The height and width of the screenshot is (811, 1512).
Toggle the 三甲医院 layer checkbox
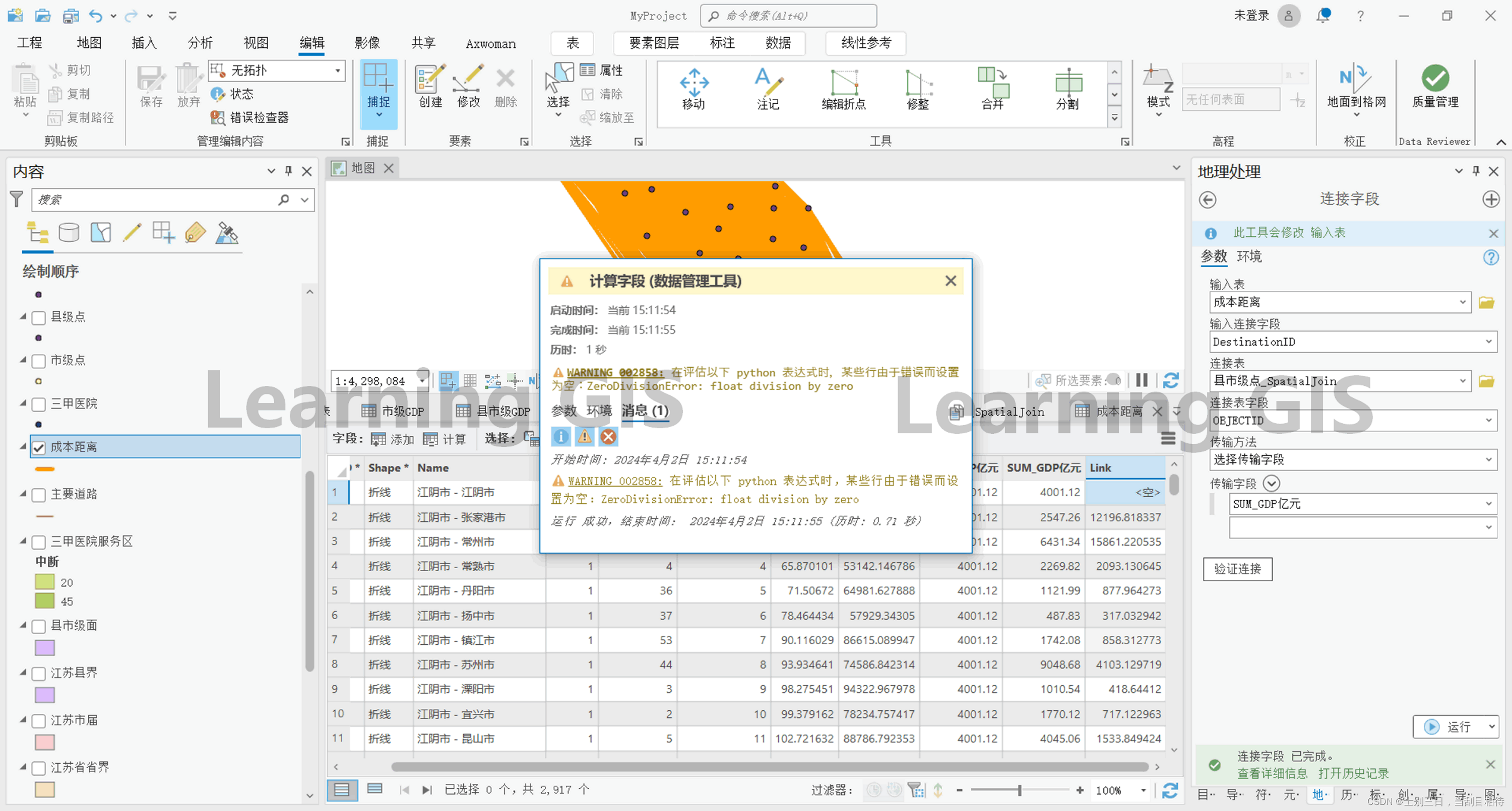click(x=39, y=404)
